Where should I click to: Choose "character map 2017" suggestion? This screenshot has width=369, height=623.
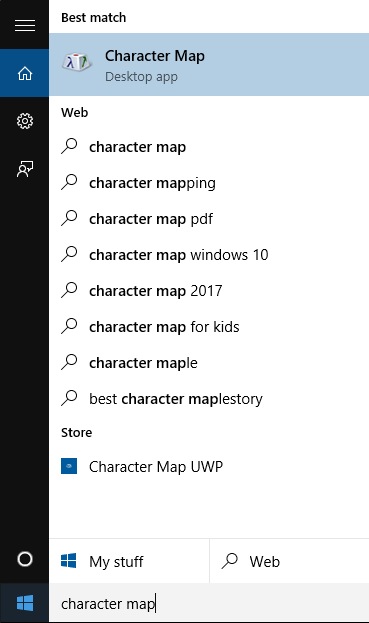click(209, 291)
